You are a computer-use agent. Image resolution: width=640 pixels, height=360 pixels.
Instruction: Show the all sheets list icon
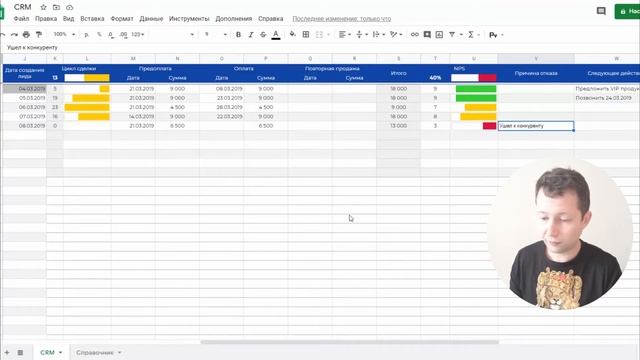[x=20, y=352]
